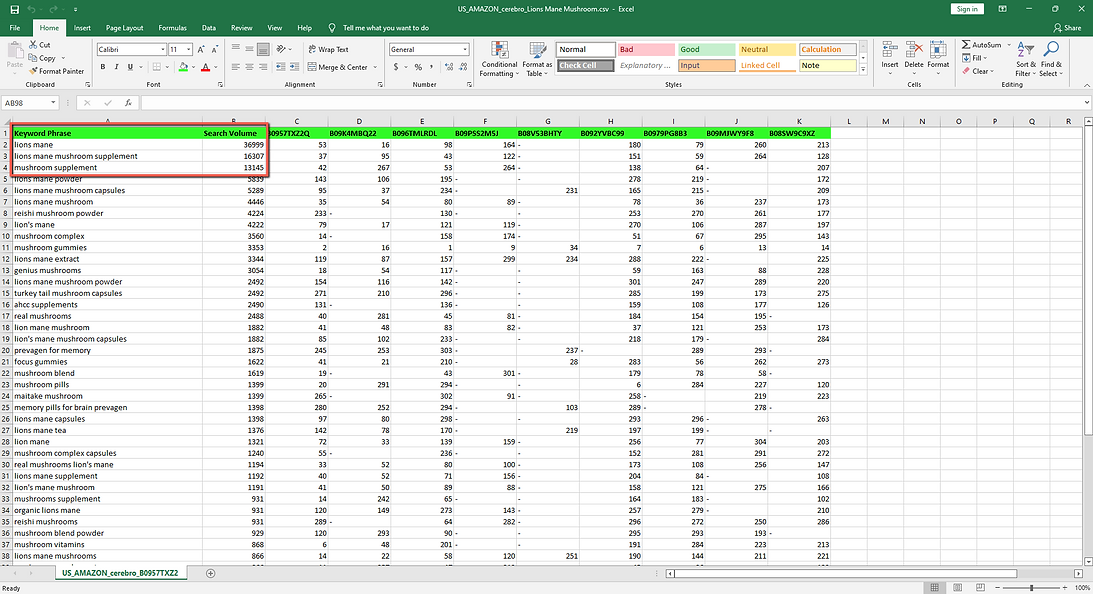Toggle Underline formatting
1093x594 pixels.
tap(130, 67)
